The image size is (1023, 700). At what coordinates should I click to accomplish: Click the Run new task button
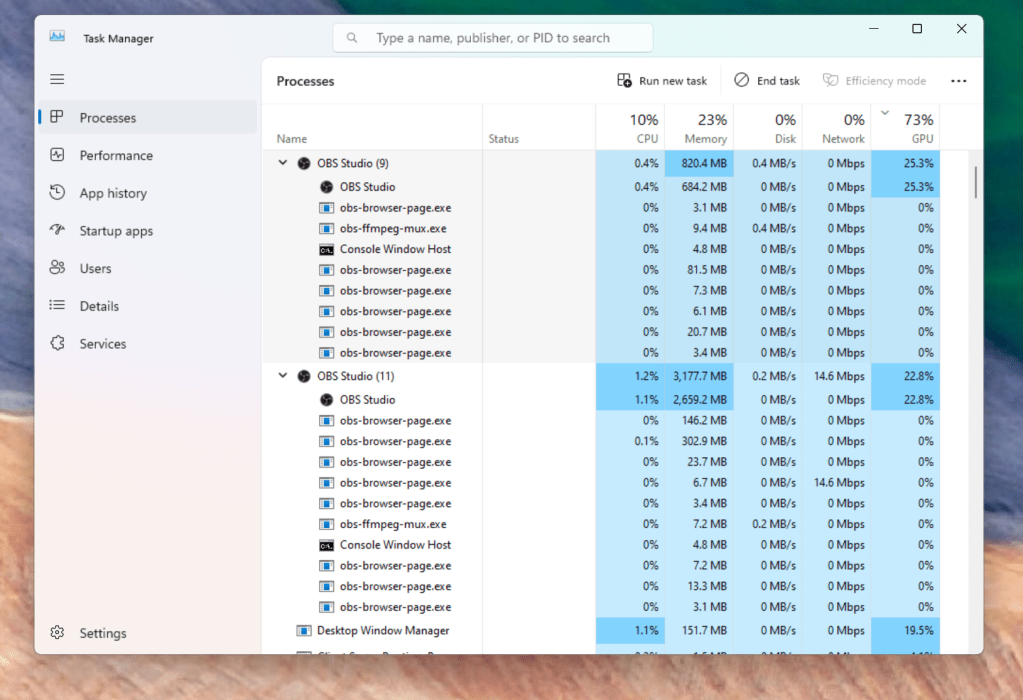click(662, 80)
